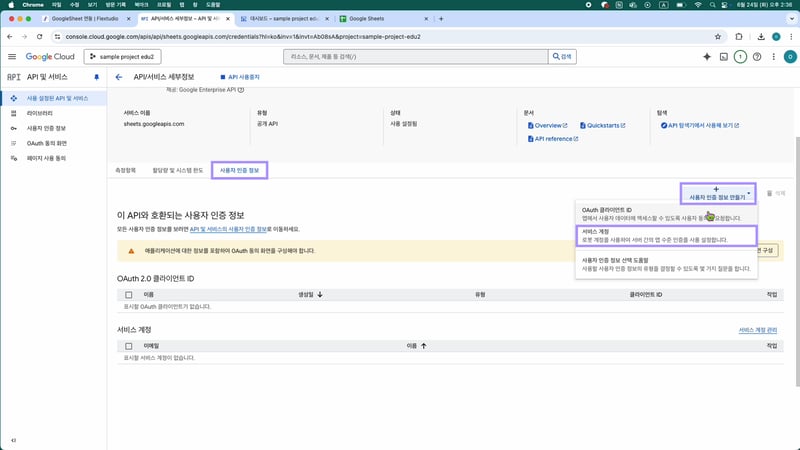Select the credentials tab
The height and width of the screenshot is (450, 800).
(239, 170)
